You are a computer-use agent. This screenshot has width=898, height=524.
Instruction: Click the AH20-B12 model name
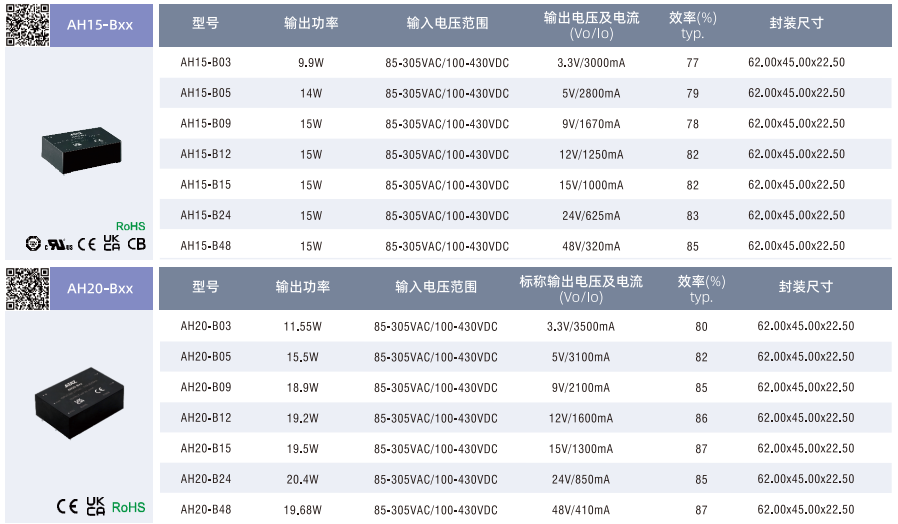205,418
